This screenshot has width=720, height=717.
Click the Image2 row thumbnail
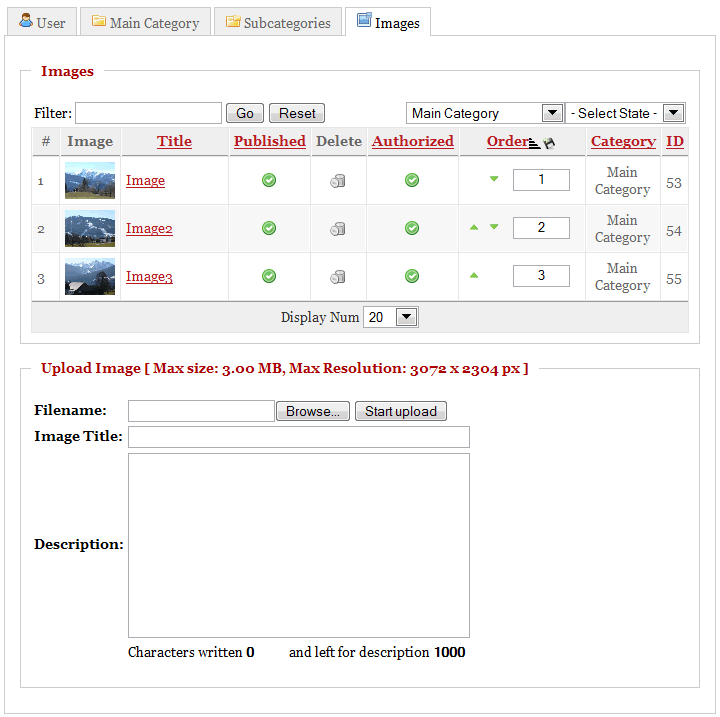pyautogui.click(x=90, y=228)
